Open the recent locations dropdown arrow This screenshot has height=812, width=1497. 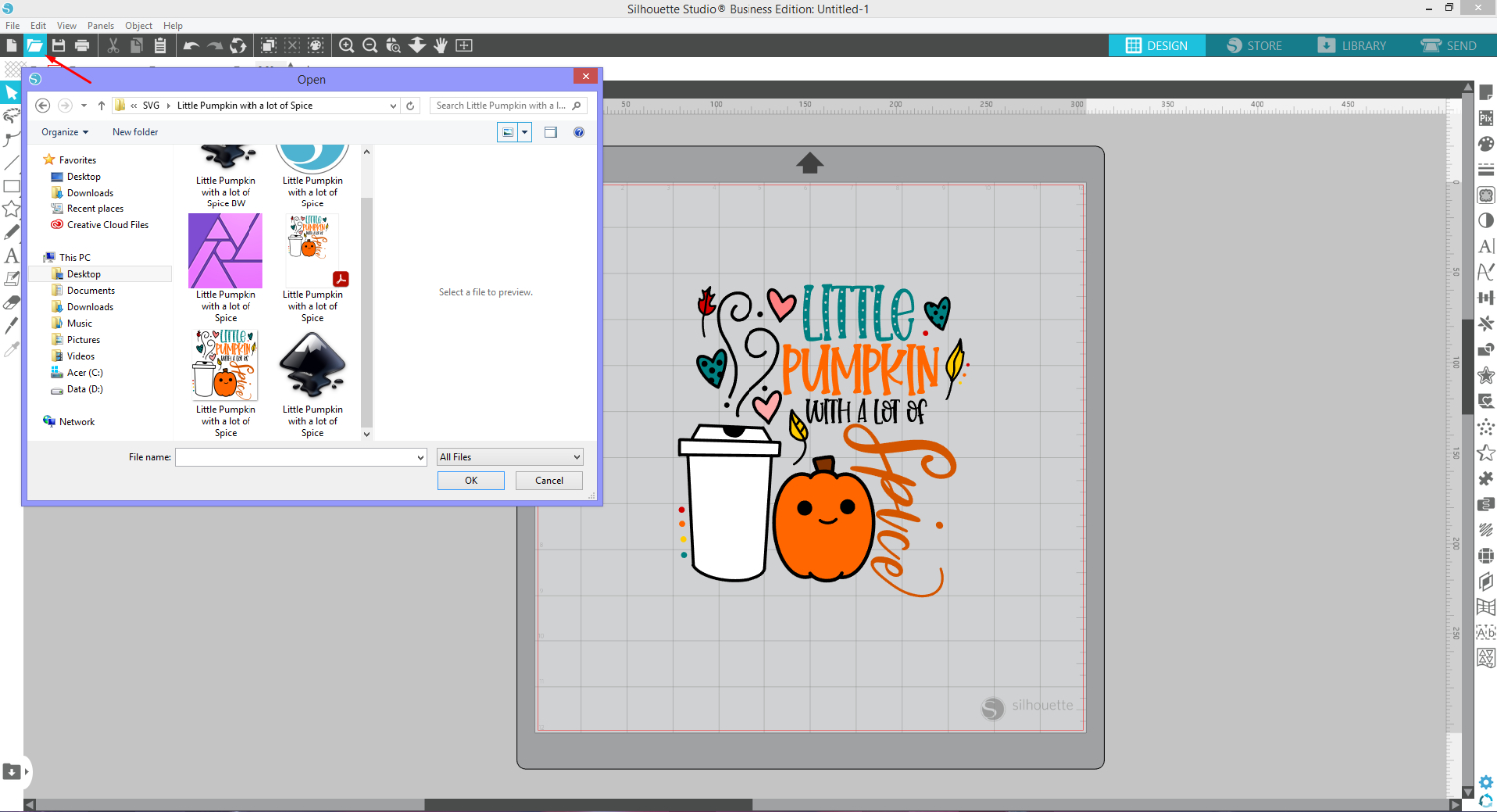[x=84, y=105]
